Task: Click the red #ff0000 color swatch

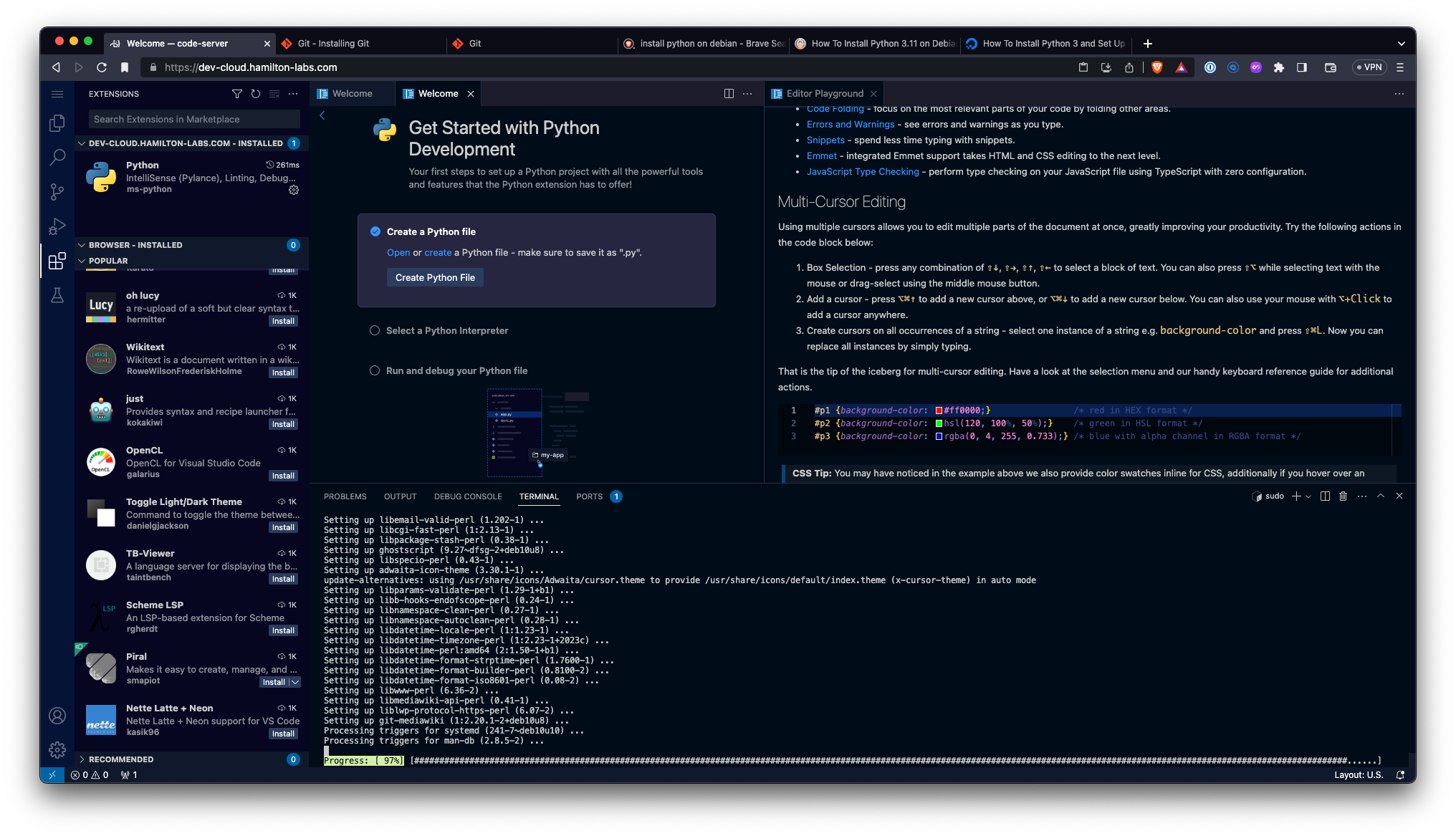Action: [x=939, y=410]
